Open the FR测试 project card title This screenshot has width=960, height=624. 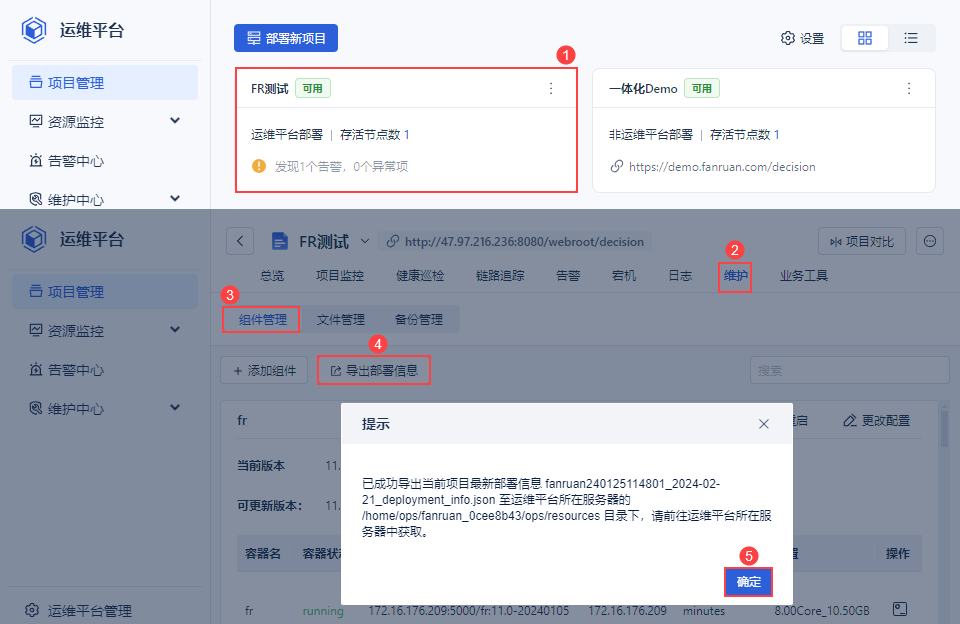coord(269,89)
